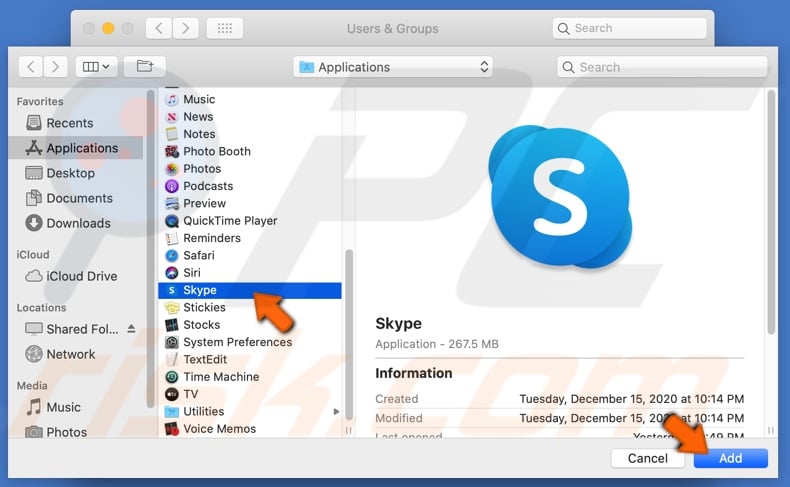Click the Stickies app icon
The image size is (790, 487).
tap(172, 307)
